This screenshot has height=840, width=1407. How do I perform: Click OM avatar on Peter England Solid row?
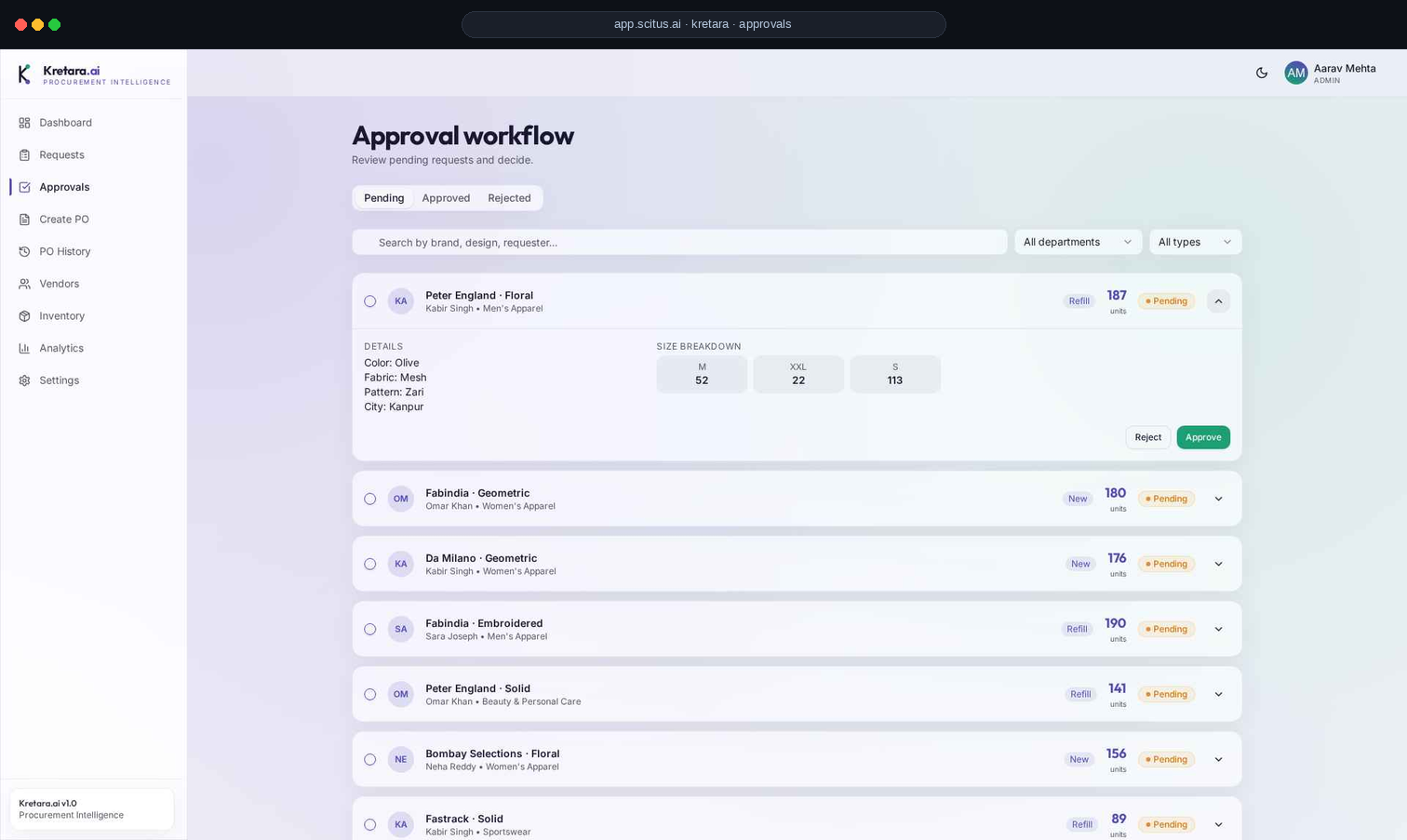401,694
